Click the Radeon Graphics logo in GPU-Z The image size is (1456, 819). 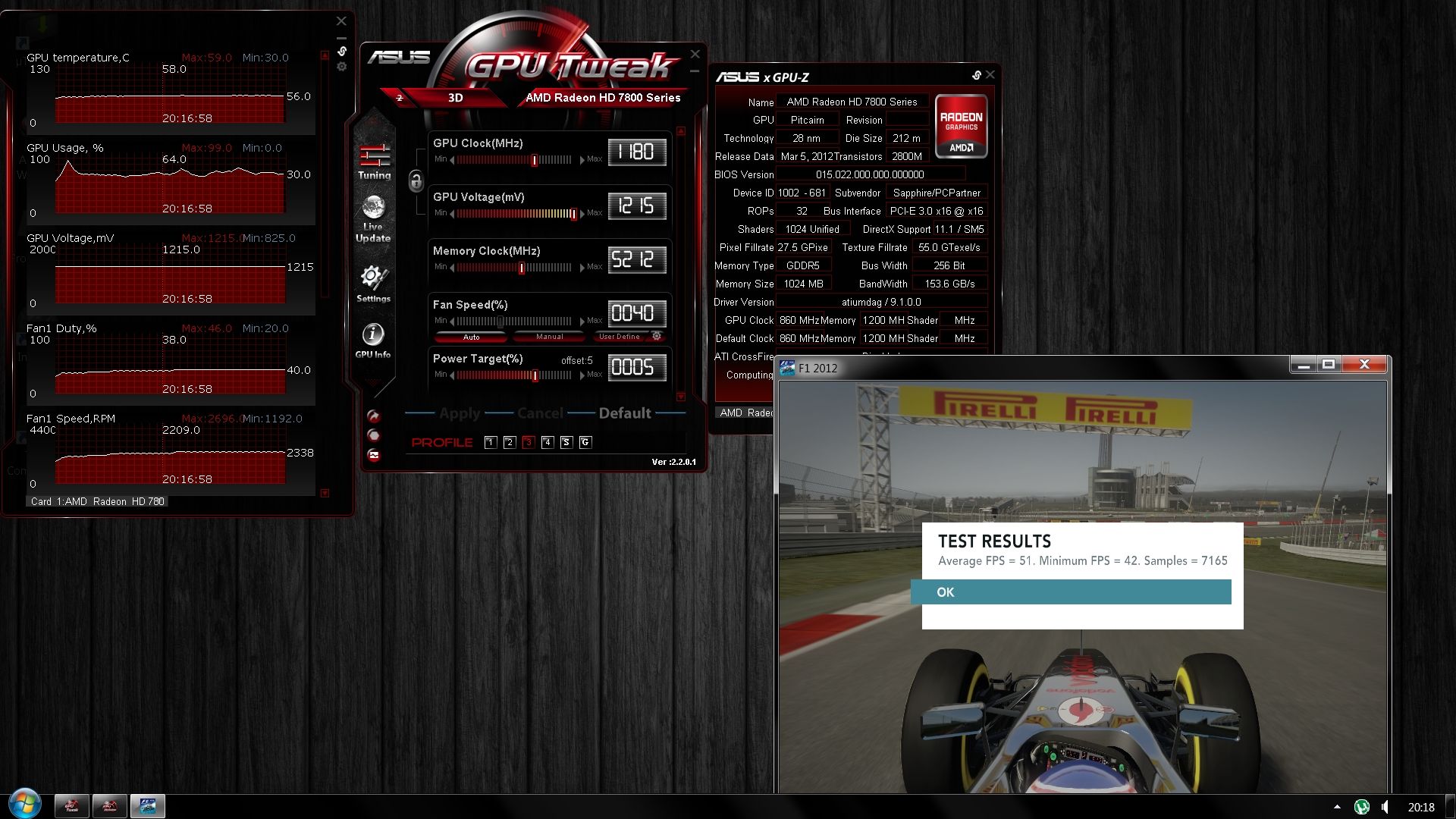(961, 126)
